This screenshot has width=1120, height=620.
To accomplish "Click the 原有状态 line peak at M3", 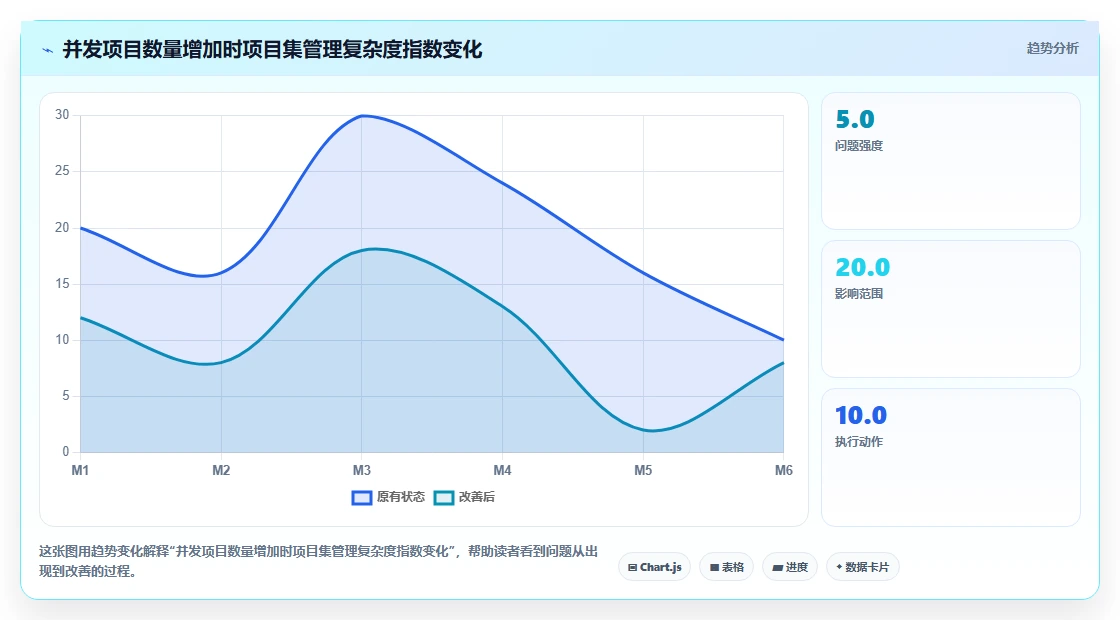I will pos(362,116).
